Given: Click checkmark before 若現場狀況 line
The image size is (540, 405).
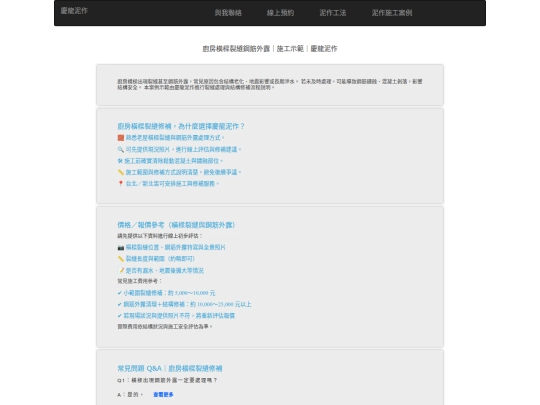Looking at the screenshot, I should 120,315.
